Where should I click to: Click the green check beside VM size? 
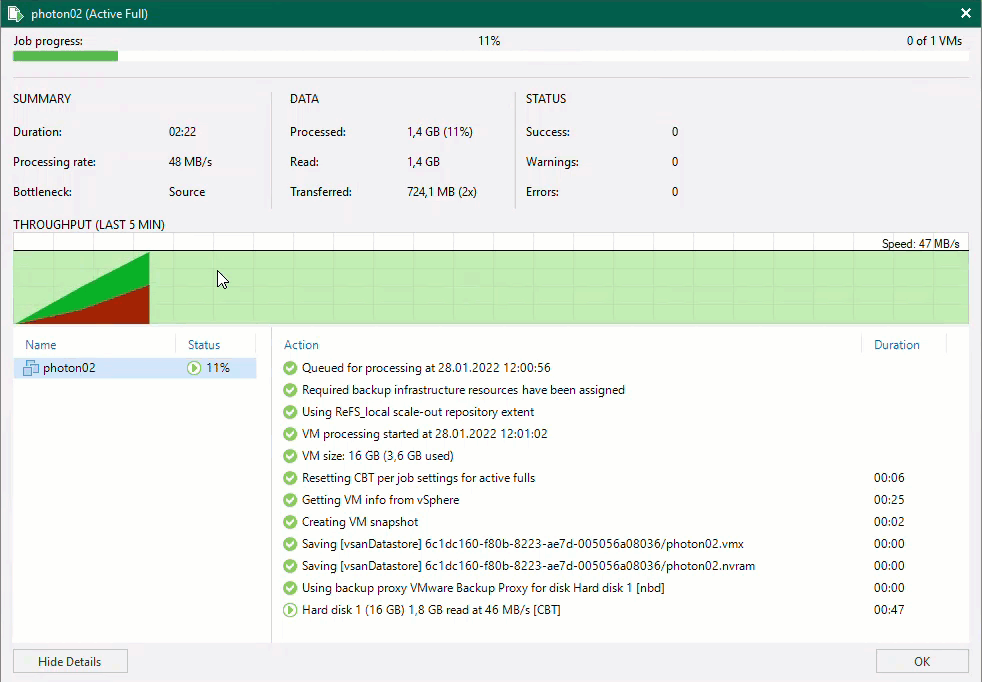pos(290,456)
